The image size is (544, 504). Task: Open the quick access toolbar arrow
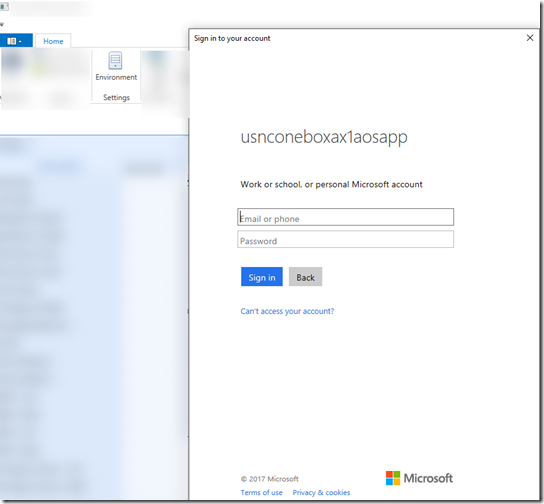point(2,24)
